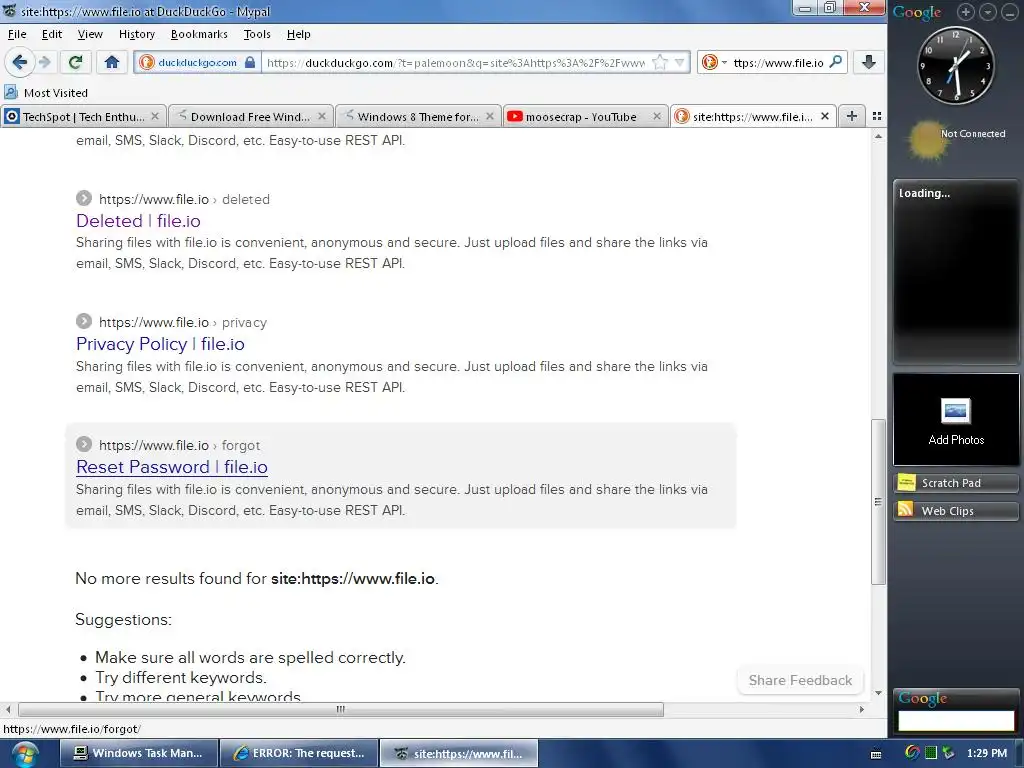Open the Privacy Policy | file.io result

[x=160, y=344]
